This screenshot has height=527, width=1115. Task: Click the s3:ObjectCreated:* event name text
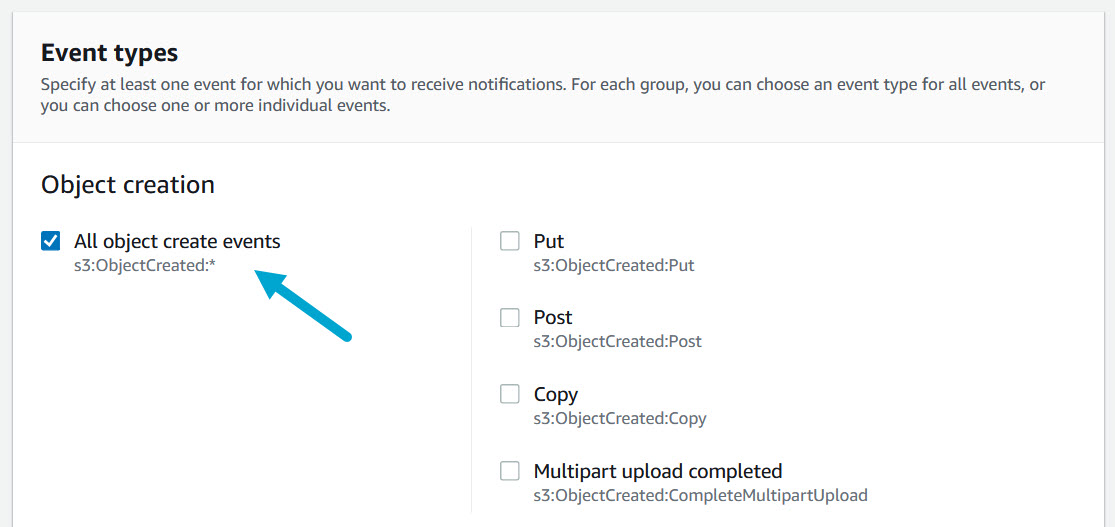145,265
